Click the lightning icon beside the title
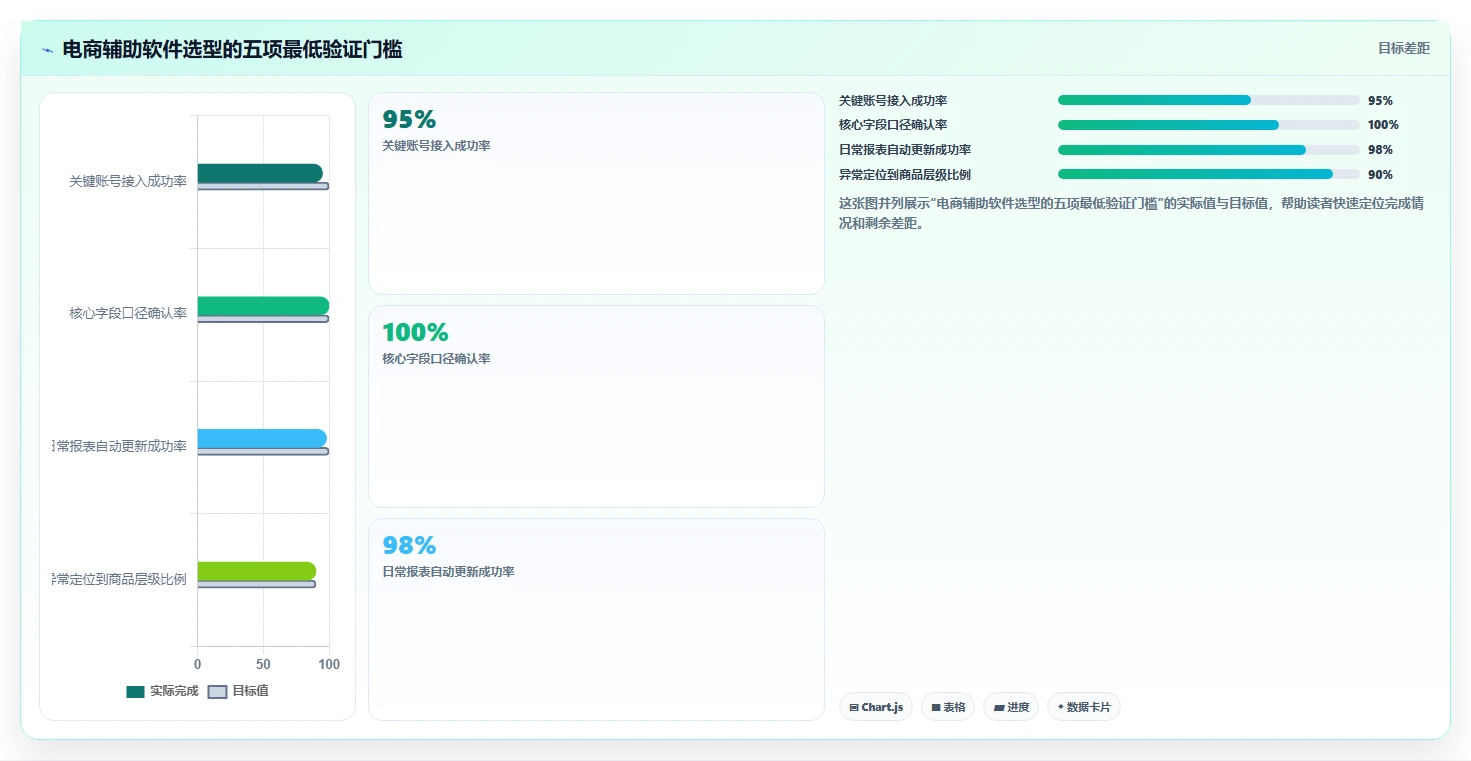The width and height of the screenshot is (1471, 761). pyautogui.click(x=47, y=50)
